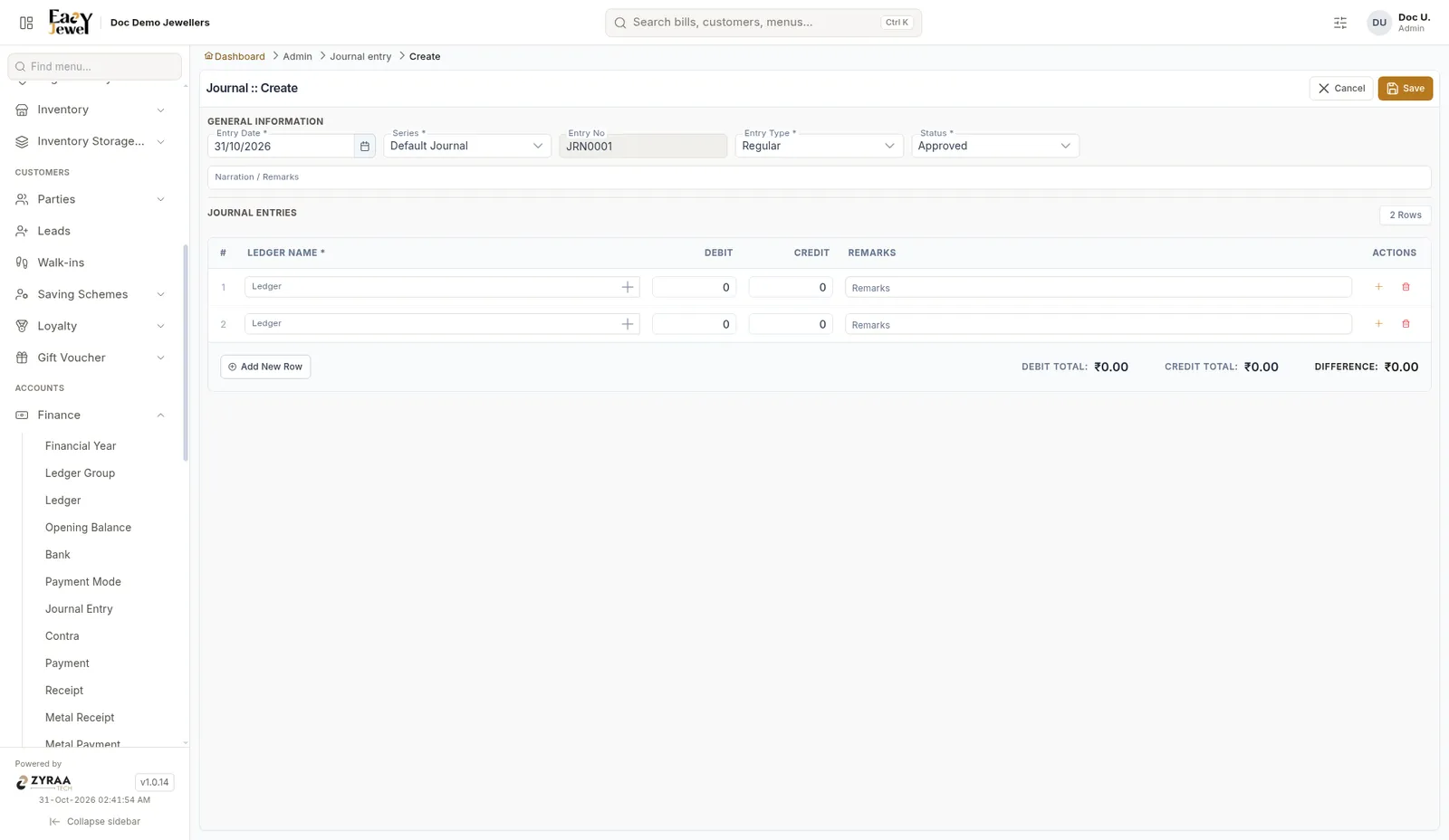Viewport: 1449px width, 840px height.
Task: Click the Save button
Action: point(1405,89)
